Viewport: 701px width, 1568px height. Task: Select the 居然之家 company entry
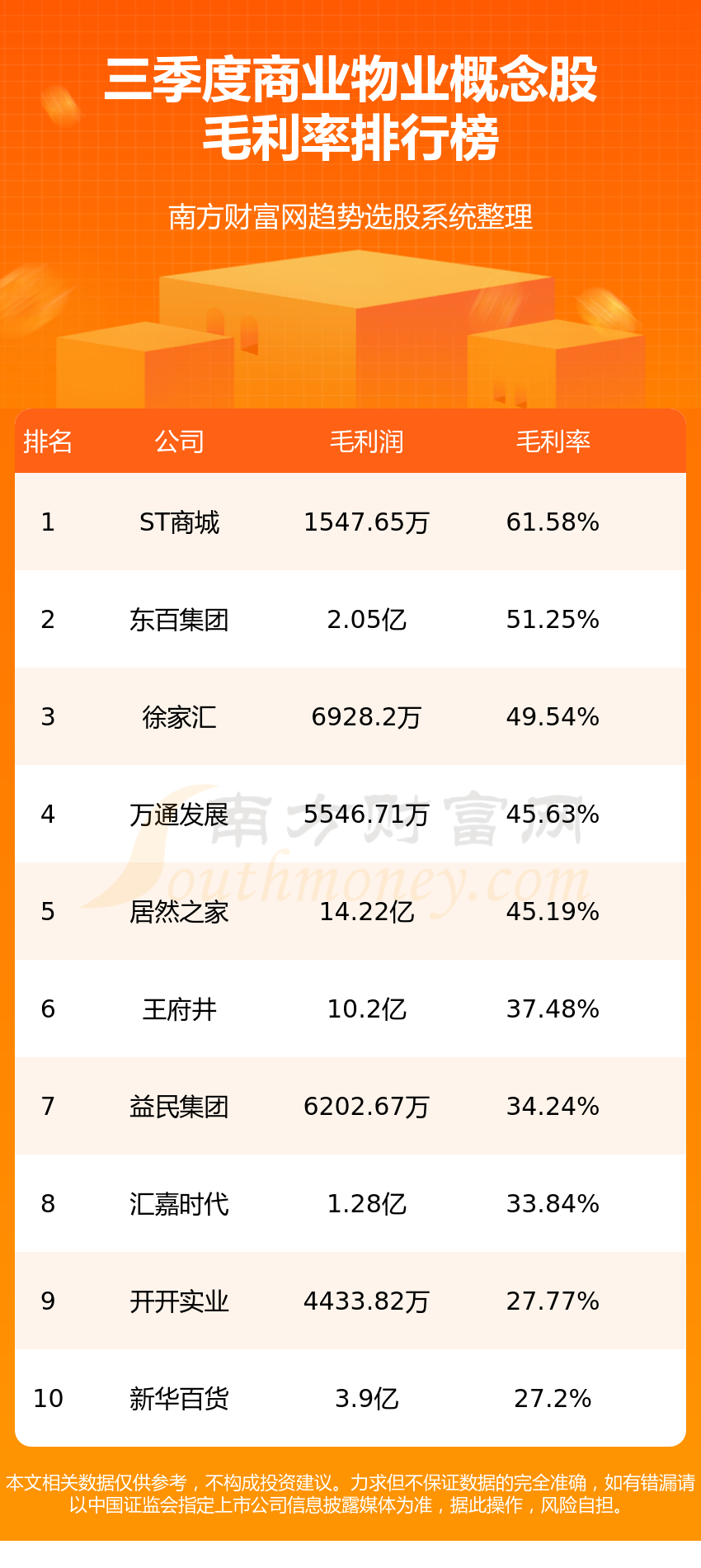click(x=179, y=912)
